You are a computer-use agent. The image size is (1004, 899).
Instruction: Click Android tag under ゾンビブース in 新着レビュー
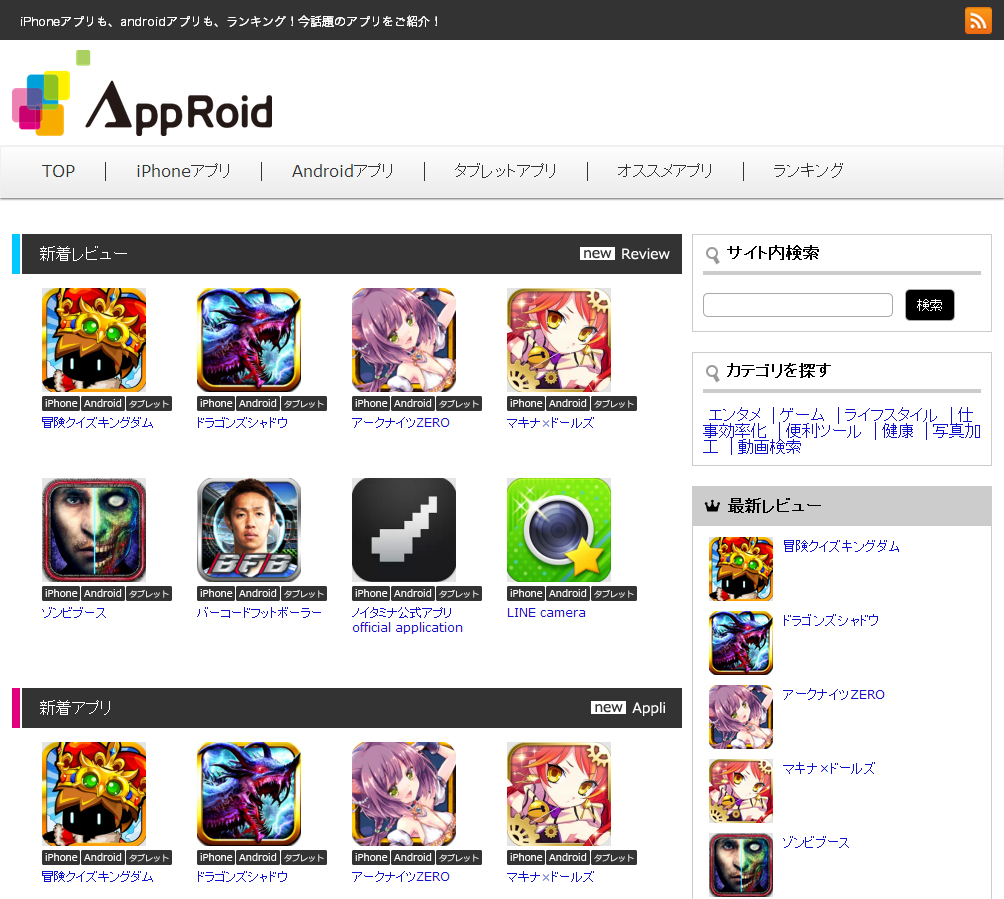pyautogui.click(x=102, y=594)
